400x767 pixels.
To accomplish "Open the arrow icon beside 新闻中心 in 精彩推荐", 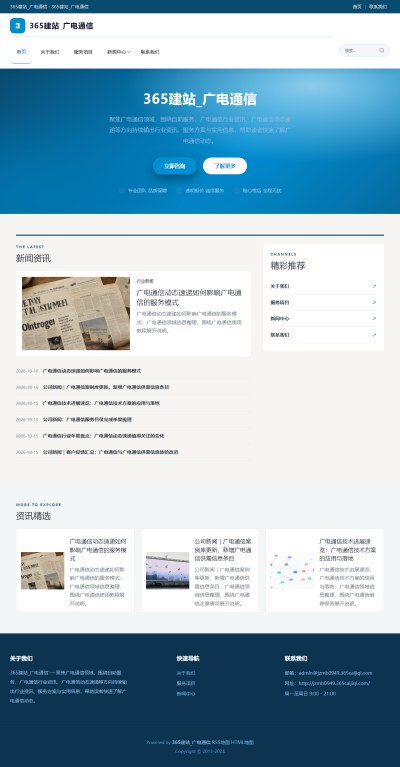I will click(375, 318).
